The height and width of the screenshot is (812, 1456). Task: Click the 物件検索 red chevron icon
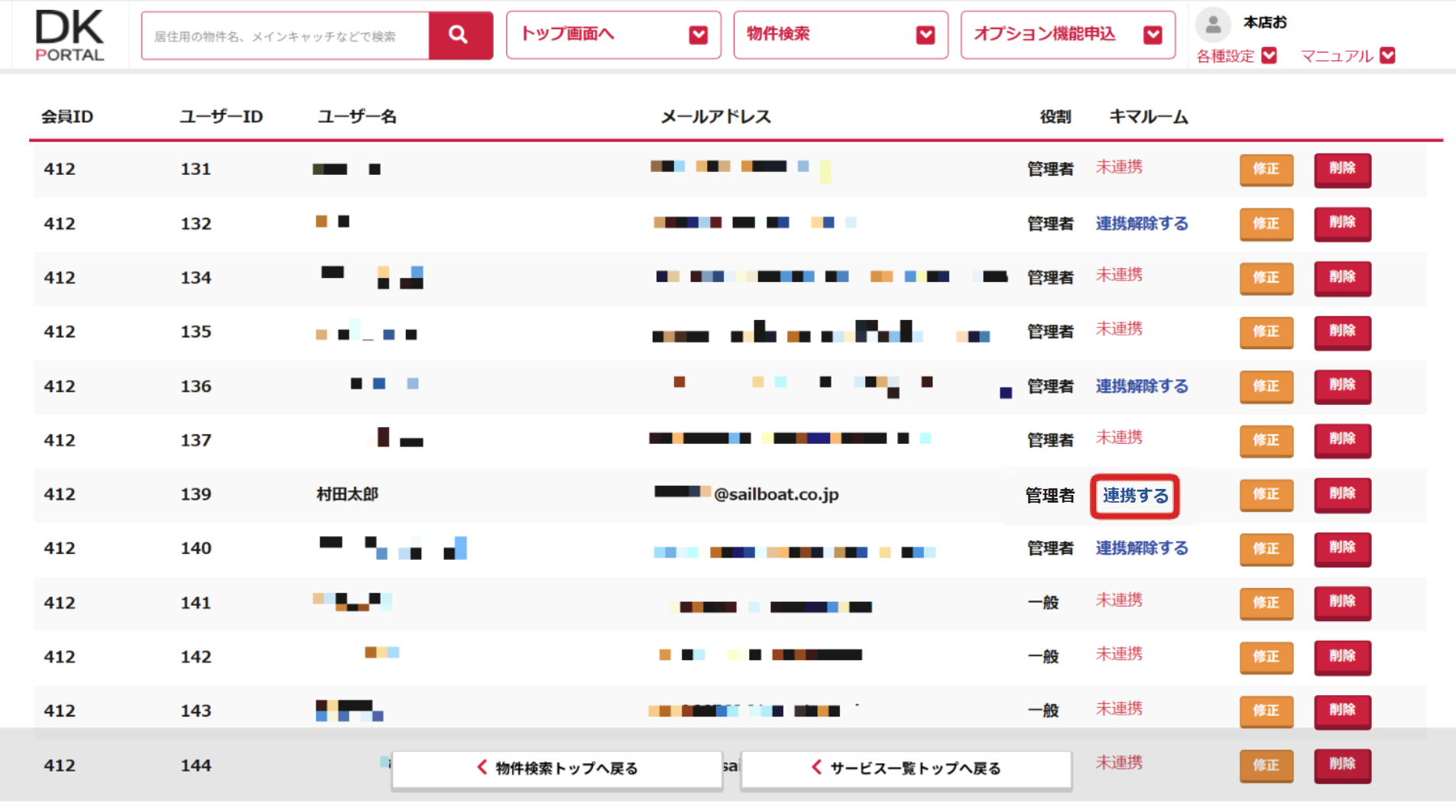click(x=926, y=35)
